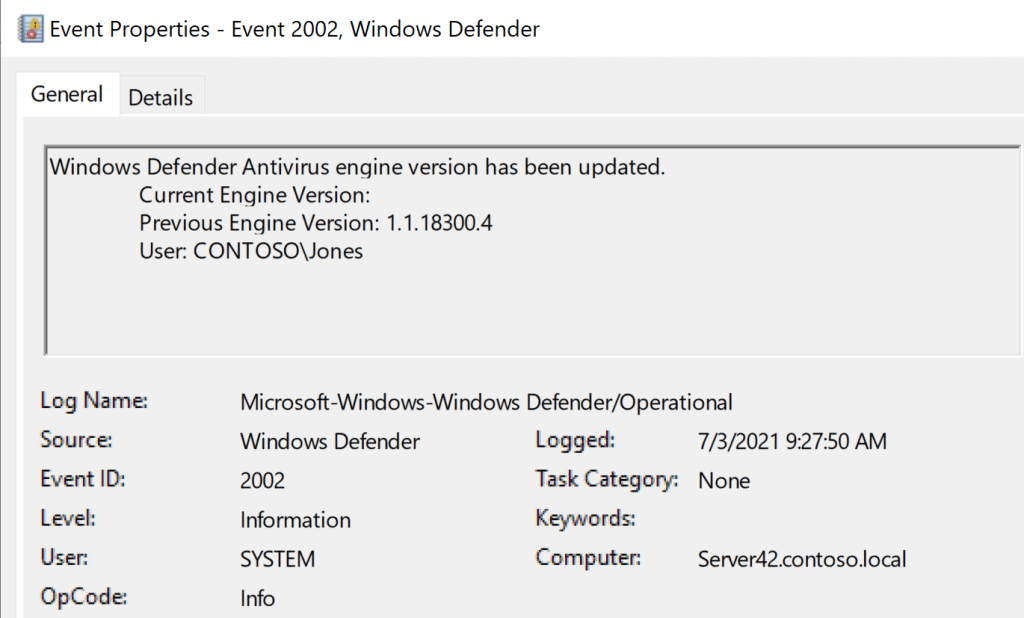Click the OpCode value Info
Screen dimensions: 1024x618
pos(257,598)
